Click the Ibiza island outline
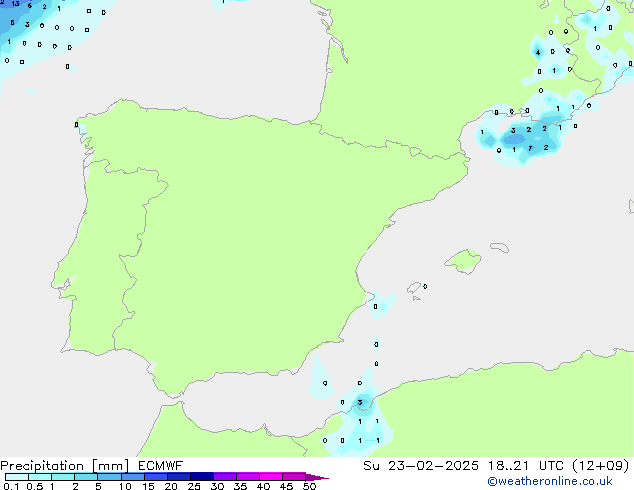The width and height of the screenshot is (634, 490). pyautogui.click(x=413, y=288)
